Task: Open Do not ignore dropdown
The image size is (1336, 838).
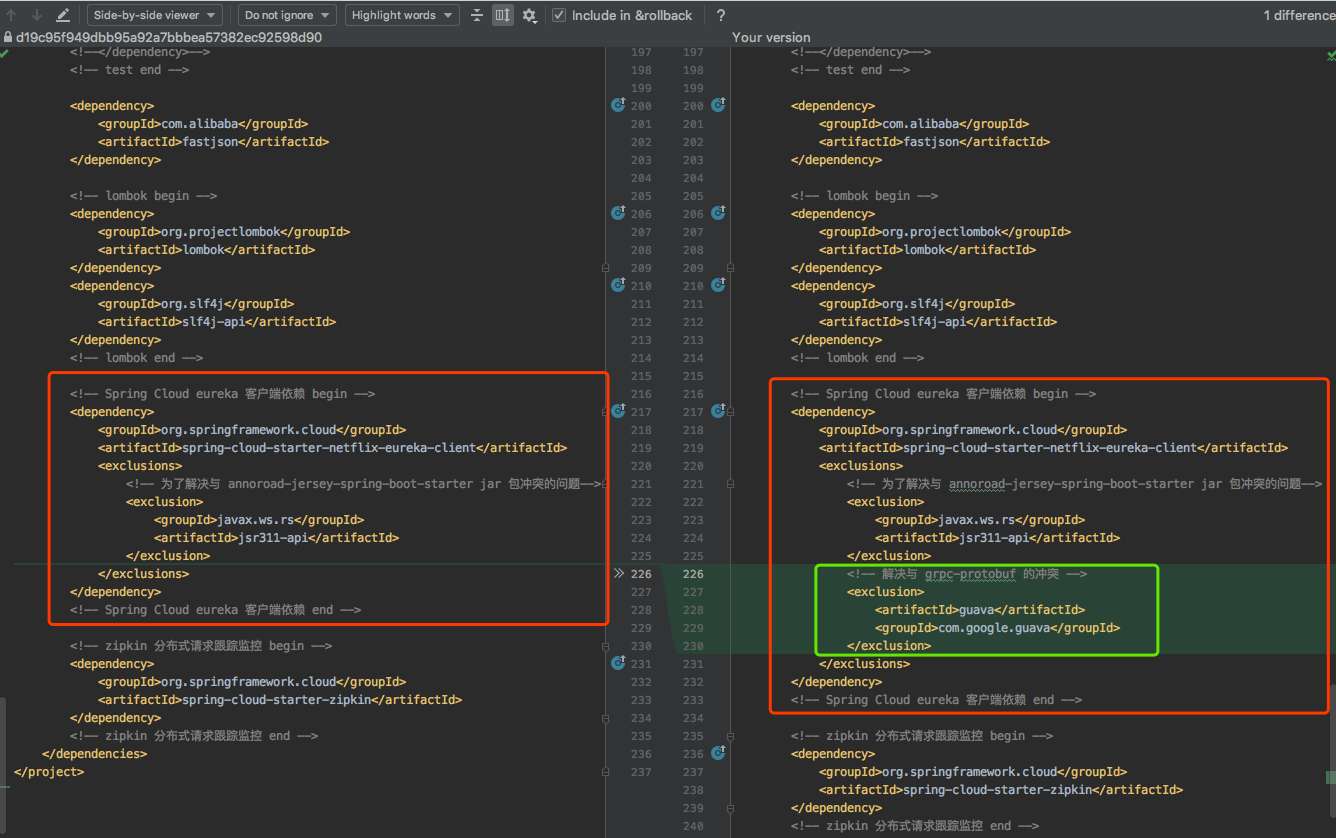Action: pyautogui.click(x=286, y=15)
